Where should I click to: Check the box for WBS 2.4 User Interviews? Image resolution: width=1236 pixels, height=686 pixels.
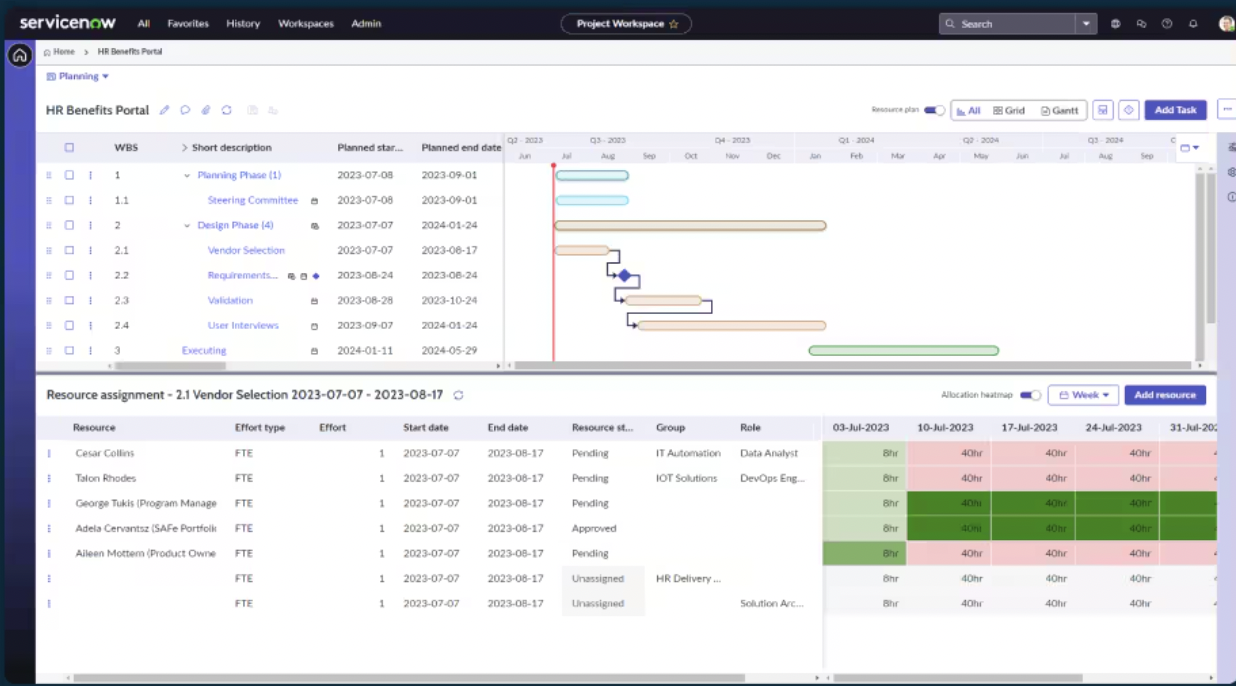(69, 325)
